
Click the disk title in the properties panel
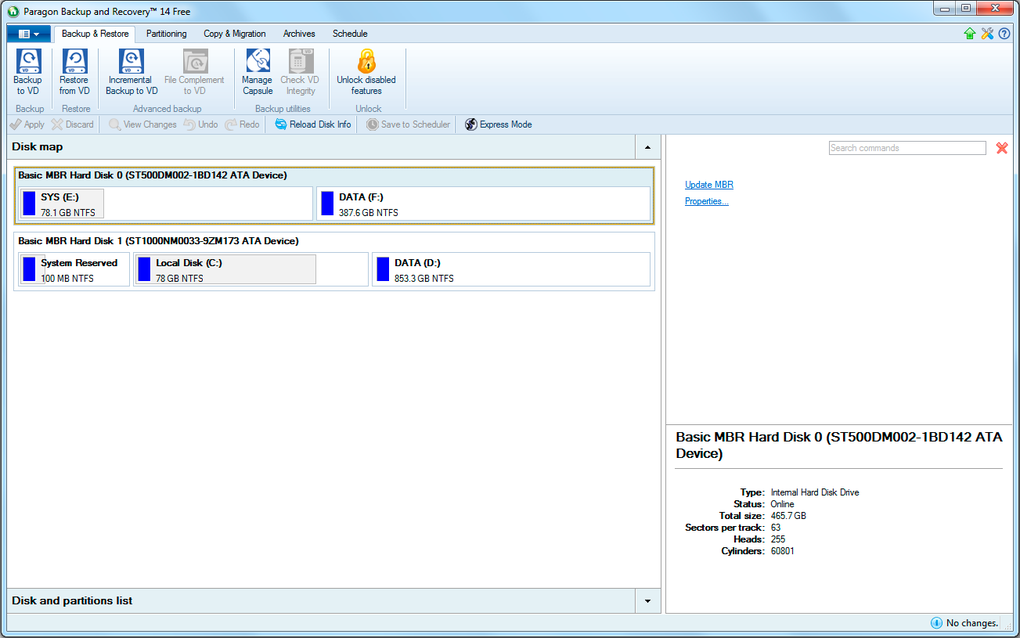click(x=839, y=445)
